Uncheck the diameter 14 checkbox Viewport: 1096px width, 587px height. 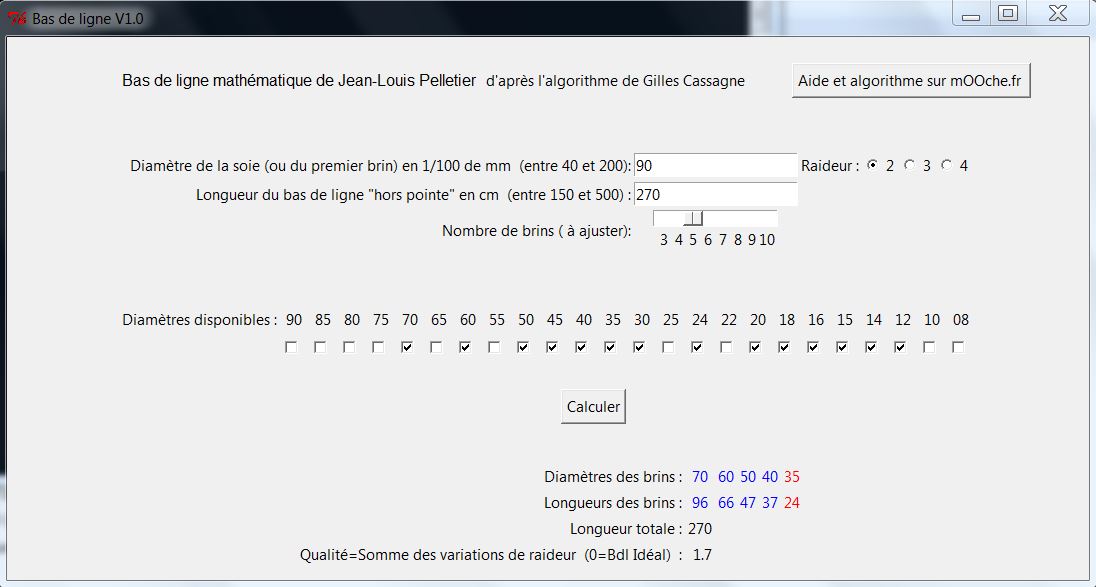[872, 347]
